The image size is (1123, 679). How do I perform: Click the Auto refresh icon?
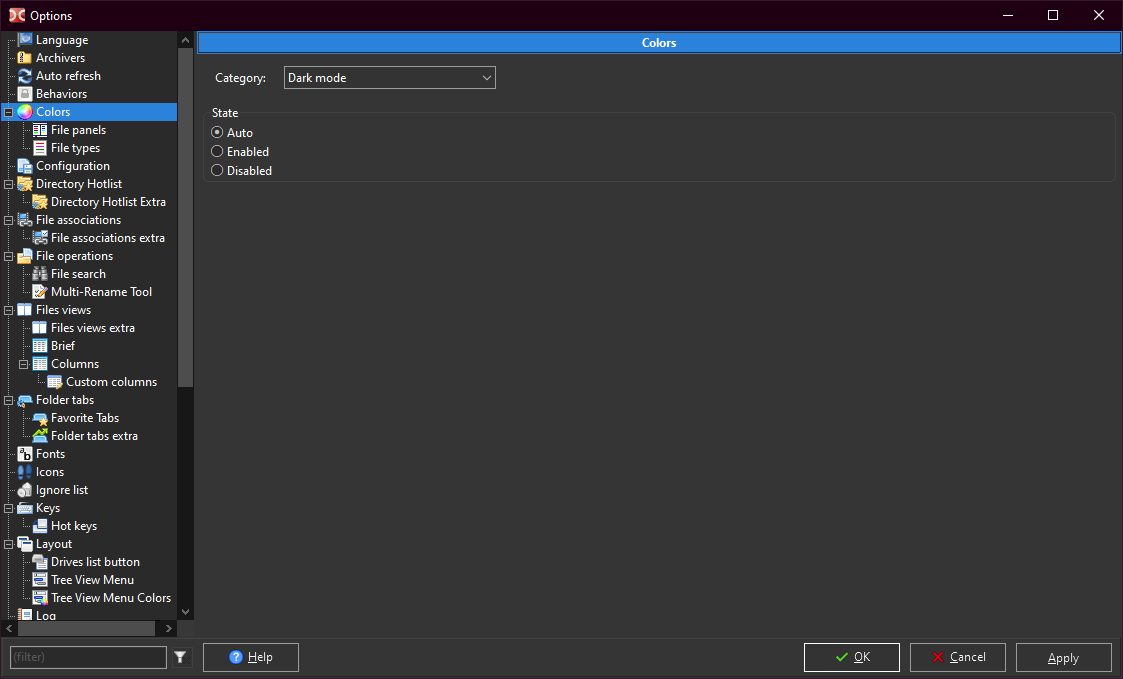[x=25, y=76]
